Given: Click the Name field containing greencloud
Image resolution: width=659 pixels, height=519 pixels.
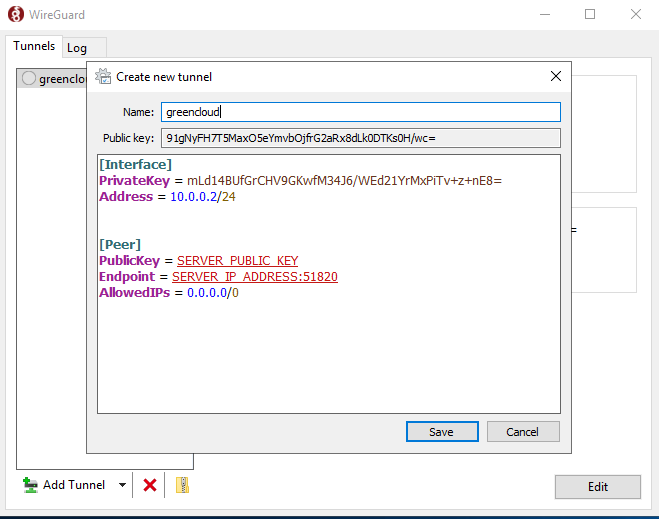Looking at the screenshot, I should click(361, 112).
